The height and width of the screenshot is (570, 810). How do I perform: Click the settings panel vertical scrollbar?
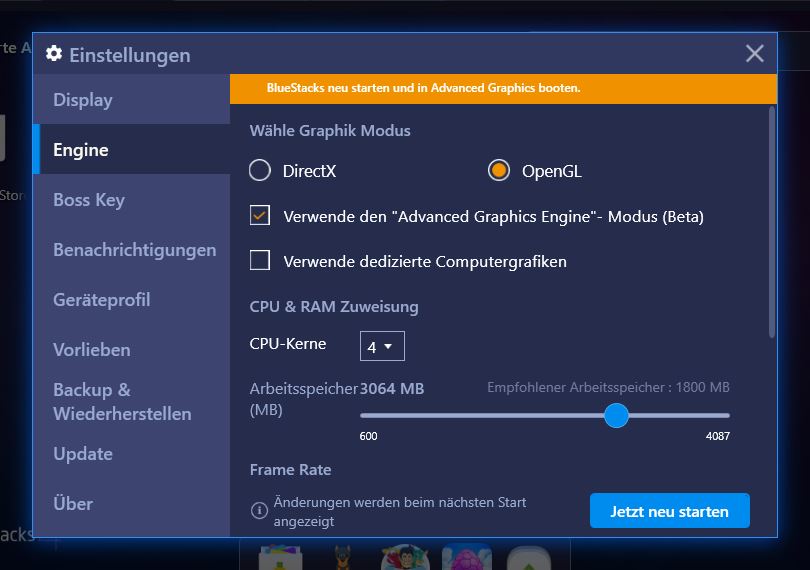coord(772,222)
